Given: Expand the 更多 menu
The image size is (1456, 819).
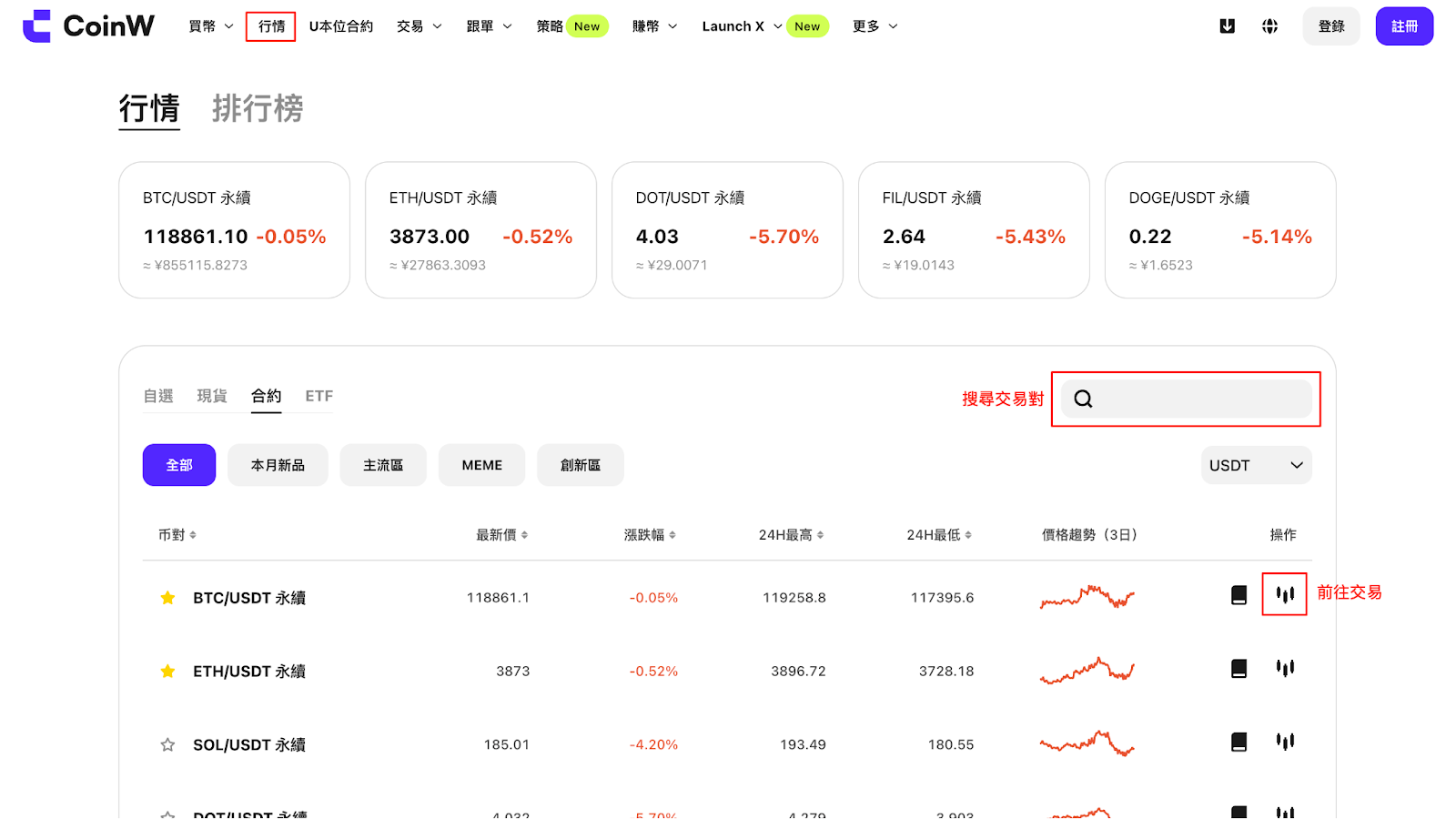Looking at the screenshot, I should tap(875, 26).
